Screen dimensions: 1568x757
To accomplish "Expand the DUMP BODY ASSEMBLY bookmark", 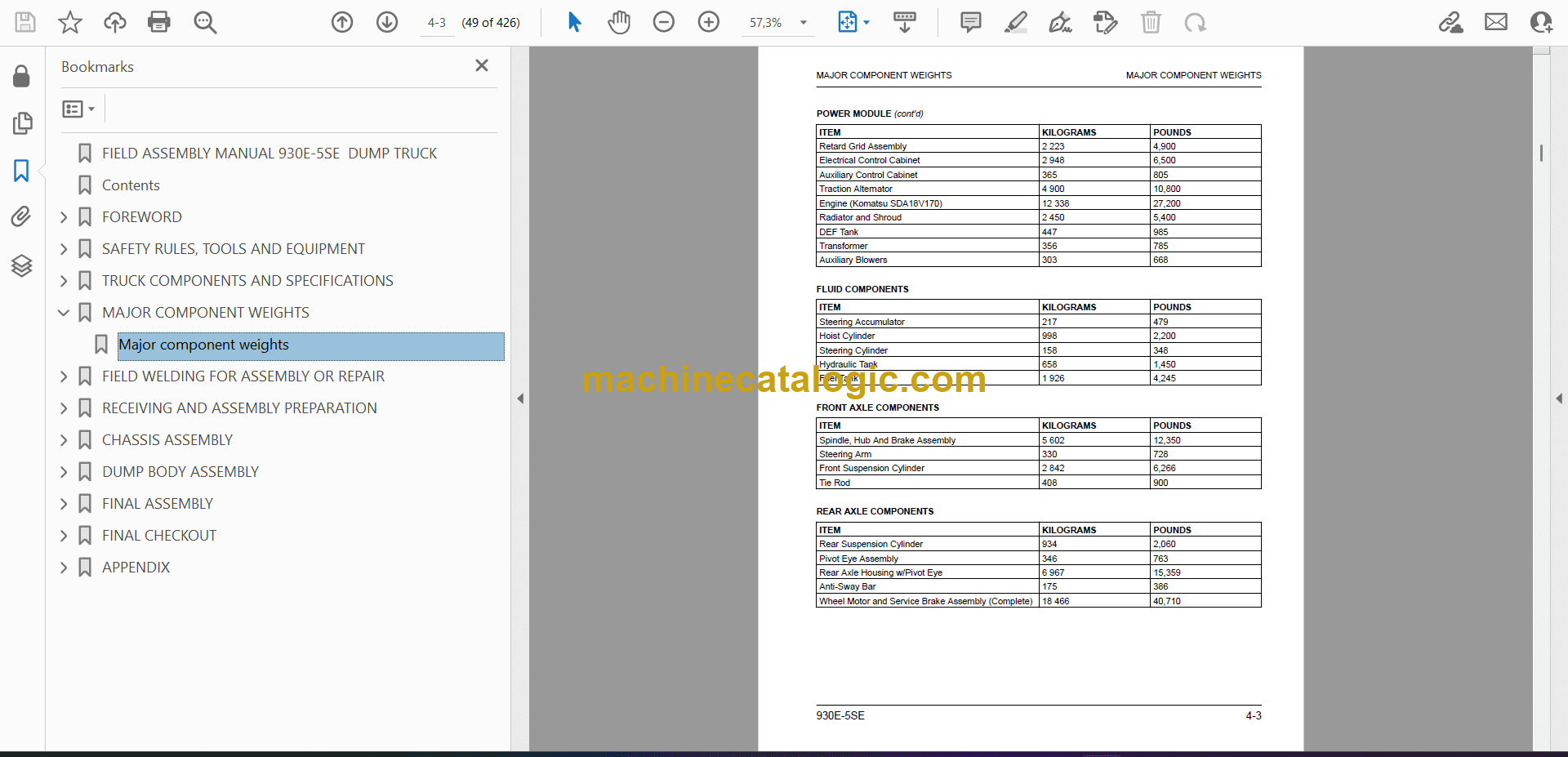I will pyautogui.click(x=64, y=472).
